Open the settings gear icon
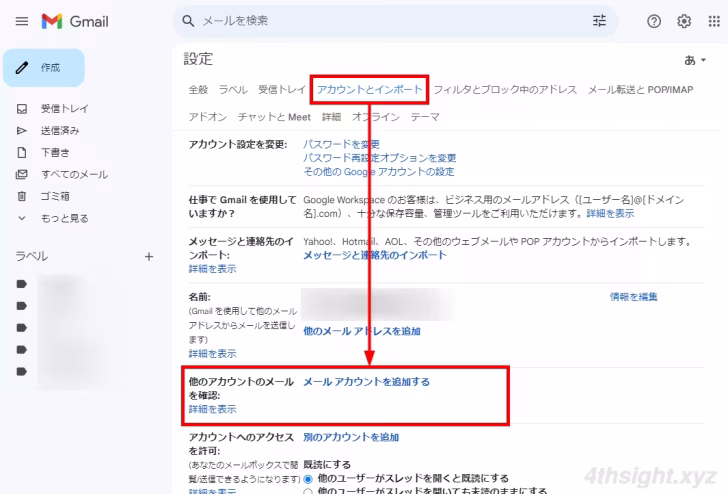This screenshot has width=728, height=494. 684,21
